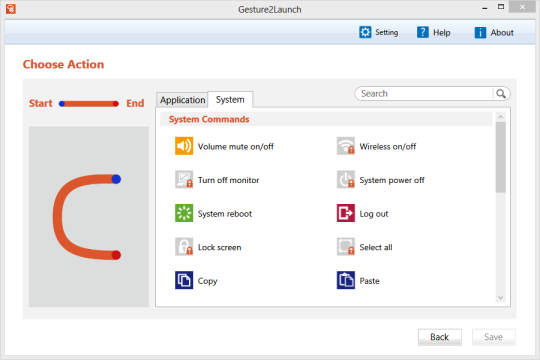Click inside the Search field
This screenshot has height=360, width=540.
coord(425,94)
